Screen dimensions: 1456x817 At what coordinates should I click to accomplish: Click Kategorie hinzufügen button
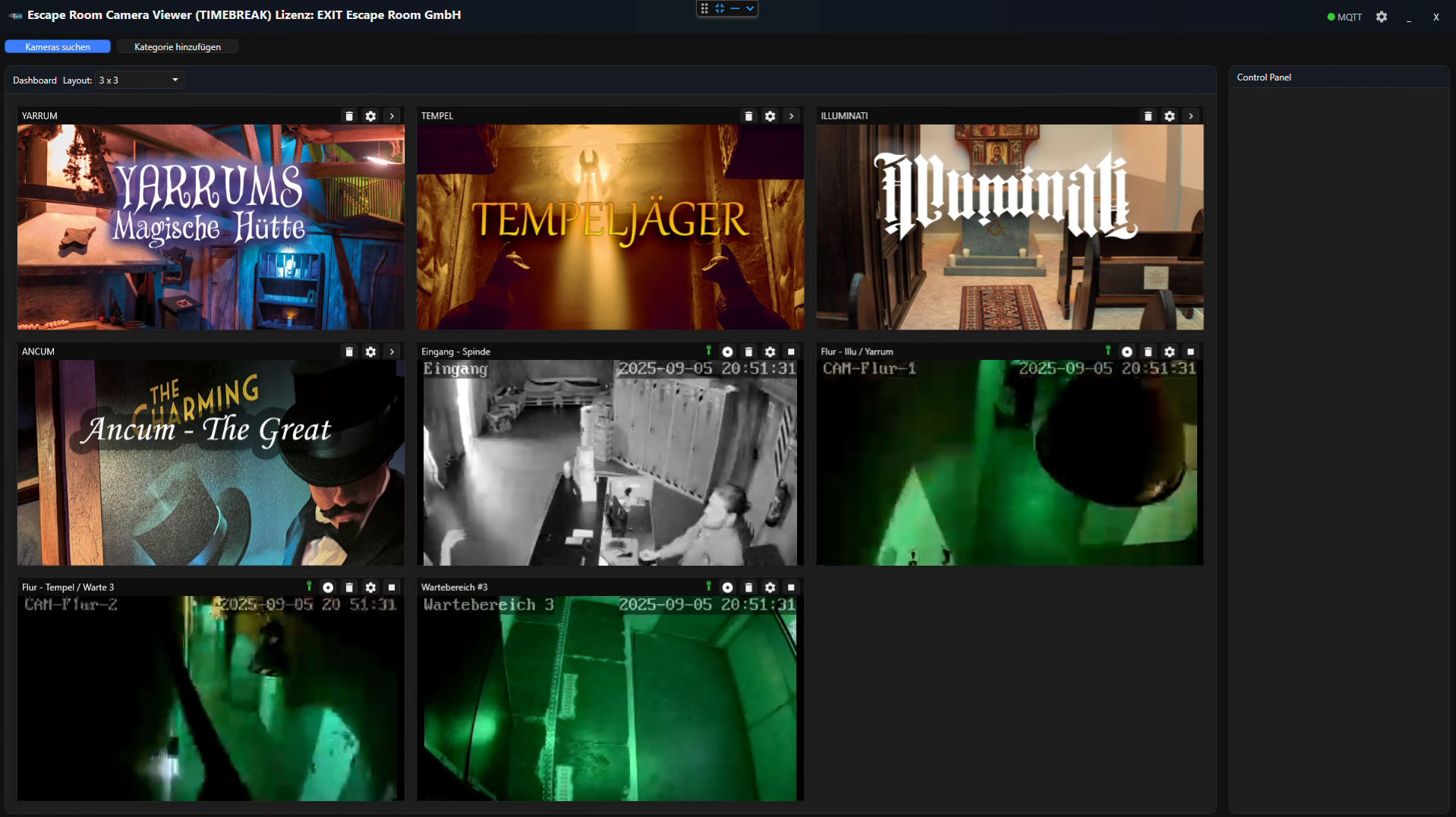178,46
